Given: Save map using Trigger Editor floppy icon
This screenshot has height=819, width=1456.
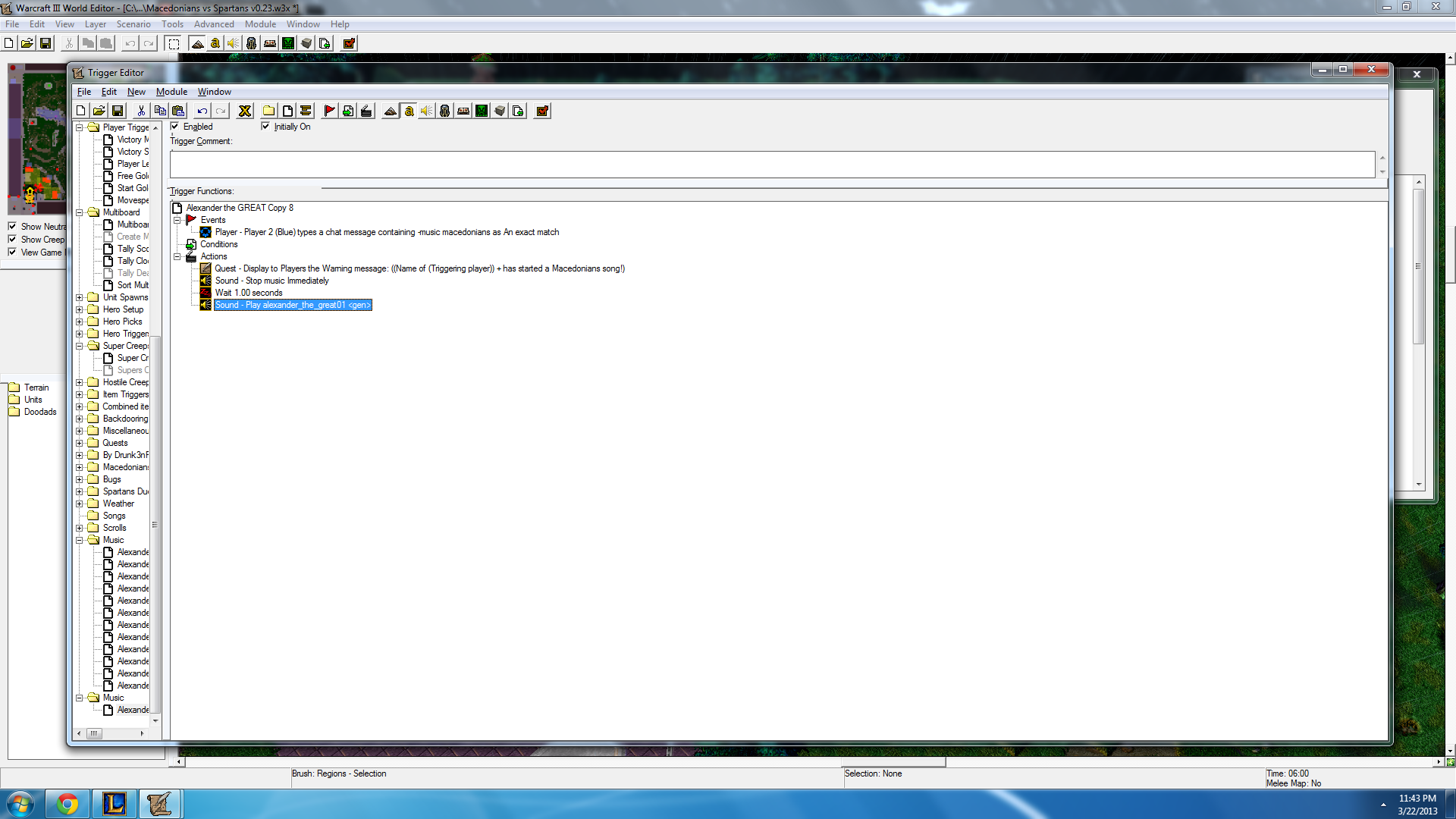Looking at the screenshot, I should pos(118,111).
